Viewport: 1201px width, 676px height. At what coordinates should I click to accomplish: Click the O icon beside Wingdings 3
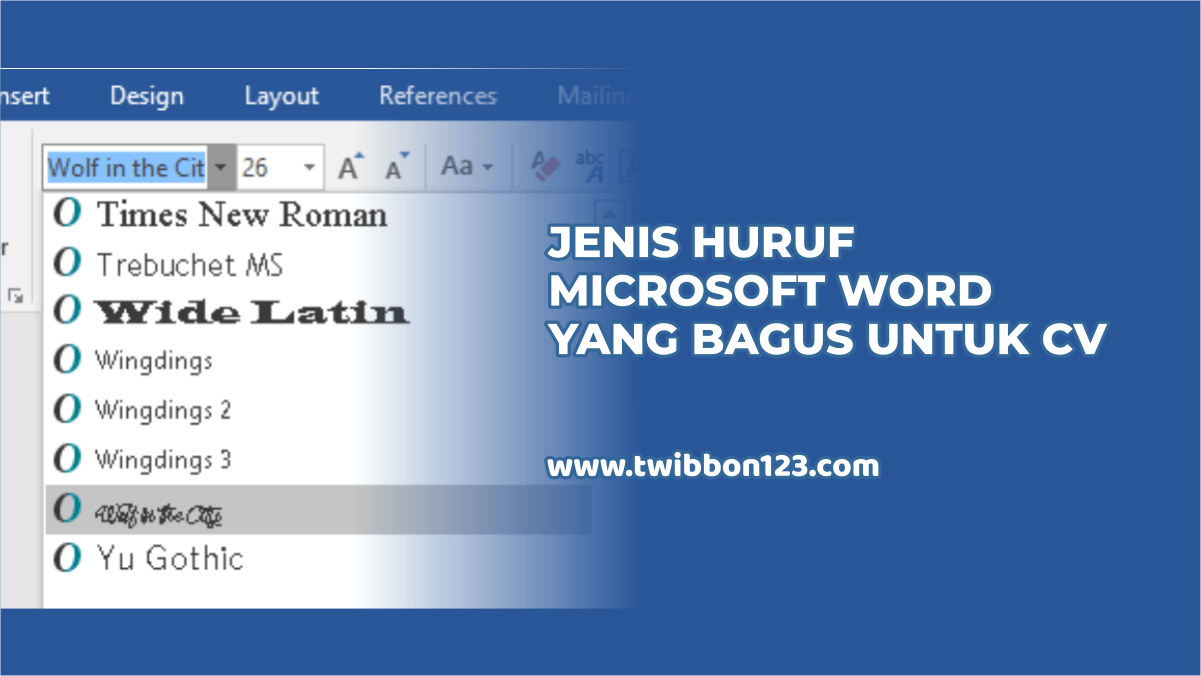(67, 459)
